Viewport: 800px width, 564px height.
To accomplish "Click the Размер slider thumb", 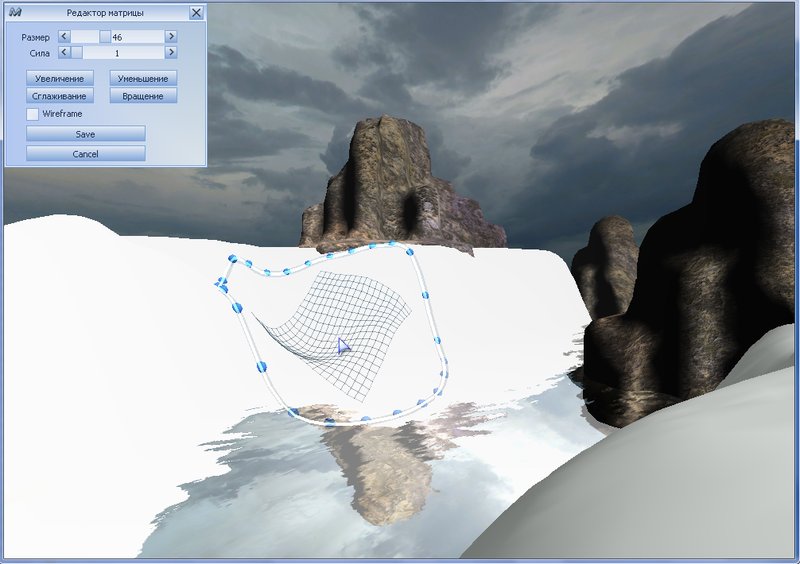I will pyautogui.click(x=104, y=36).
